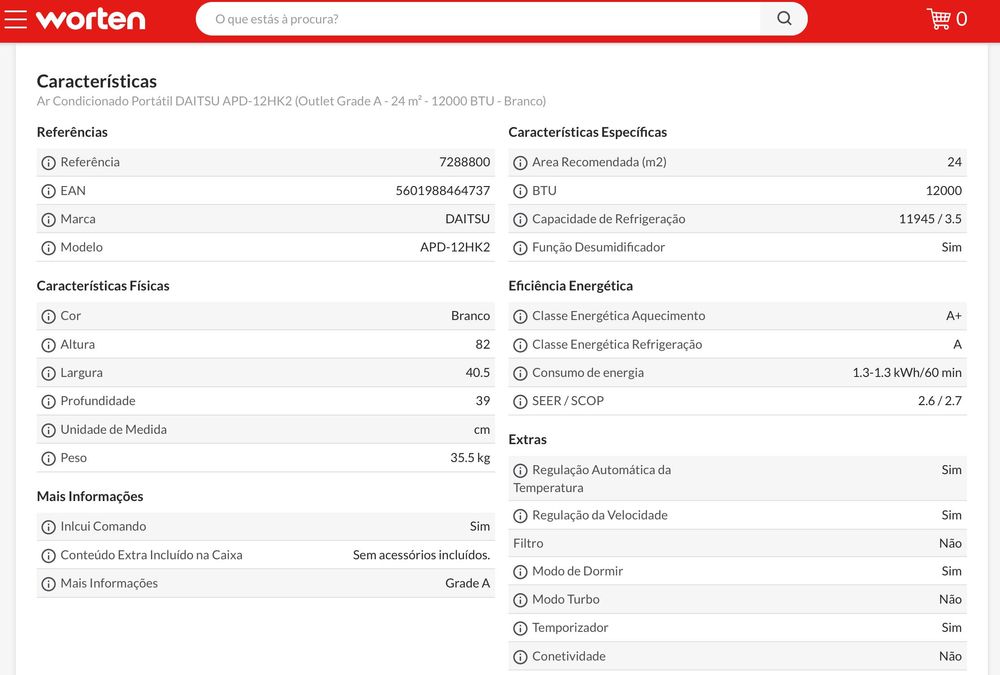The width and height of the screenshot is (1000, 675).
Task: Show info icon for Marca
Action: click(x=48, y=219)
